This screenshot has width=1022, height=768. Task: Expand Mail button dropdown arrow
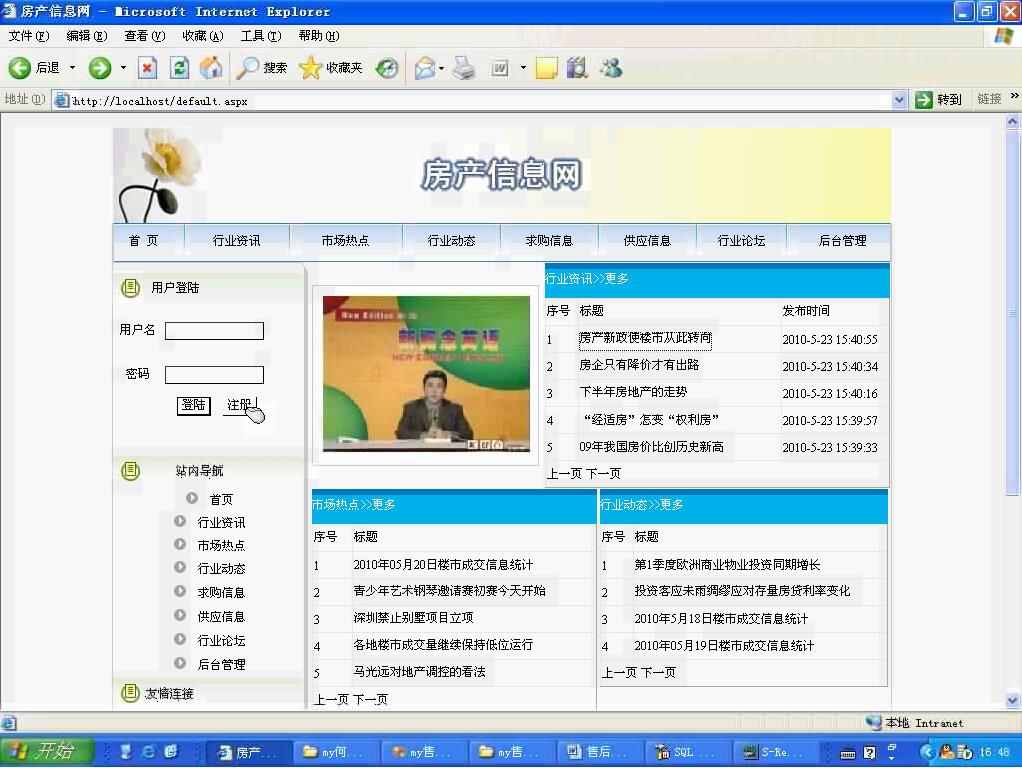tap(442, 68)
